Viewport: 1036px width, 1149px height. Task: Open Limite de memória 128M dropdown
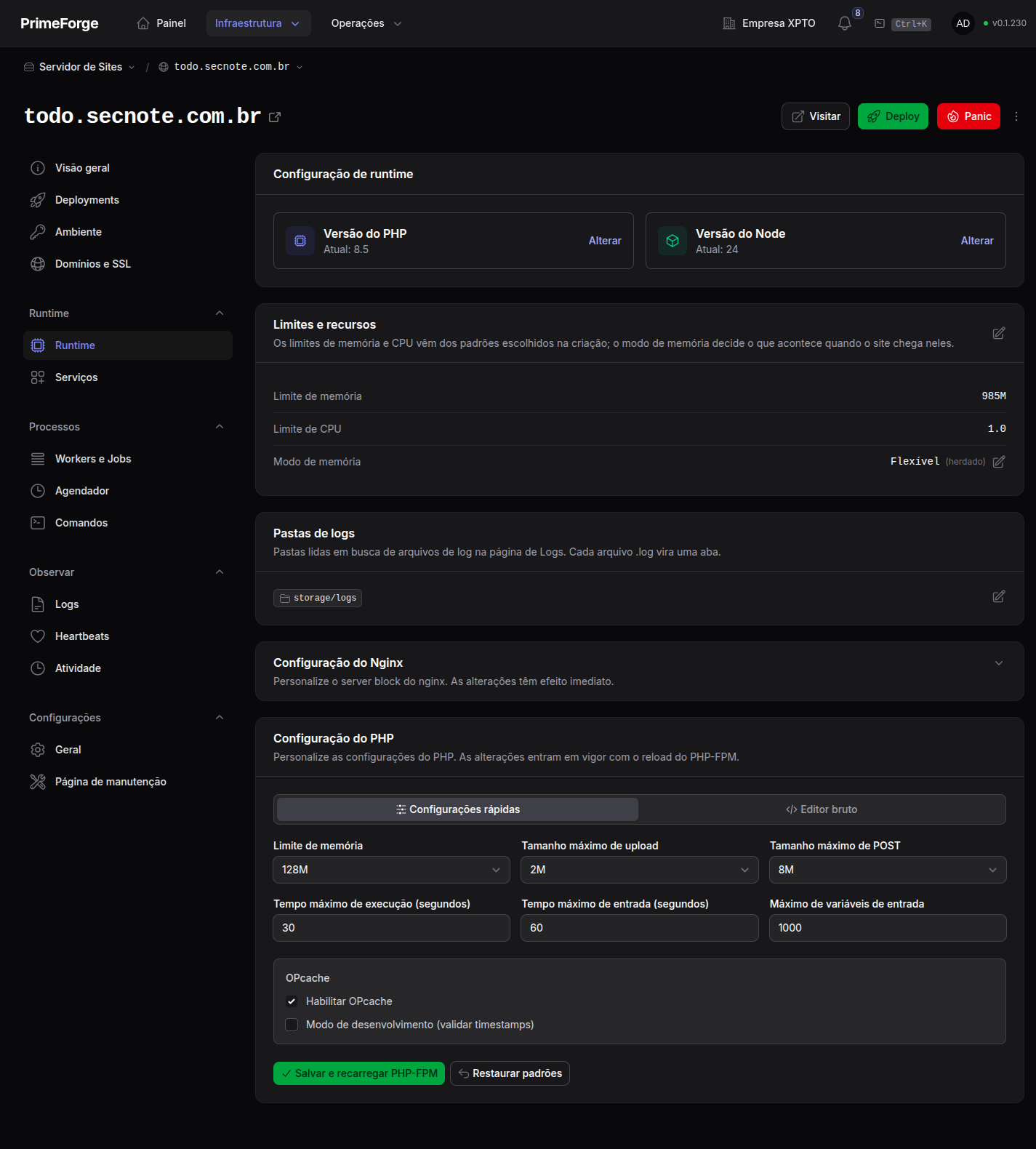click(391, 870)
